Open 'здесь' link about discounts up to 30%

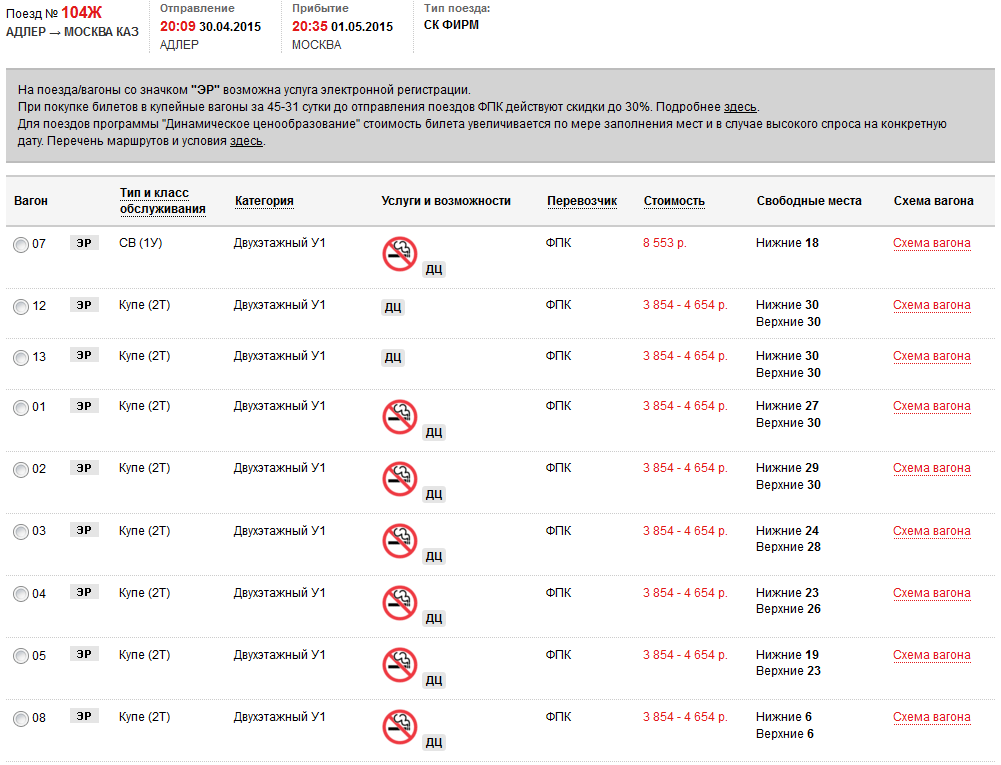[740, 107]
